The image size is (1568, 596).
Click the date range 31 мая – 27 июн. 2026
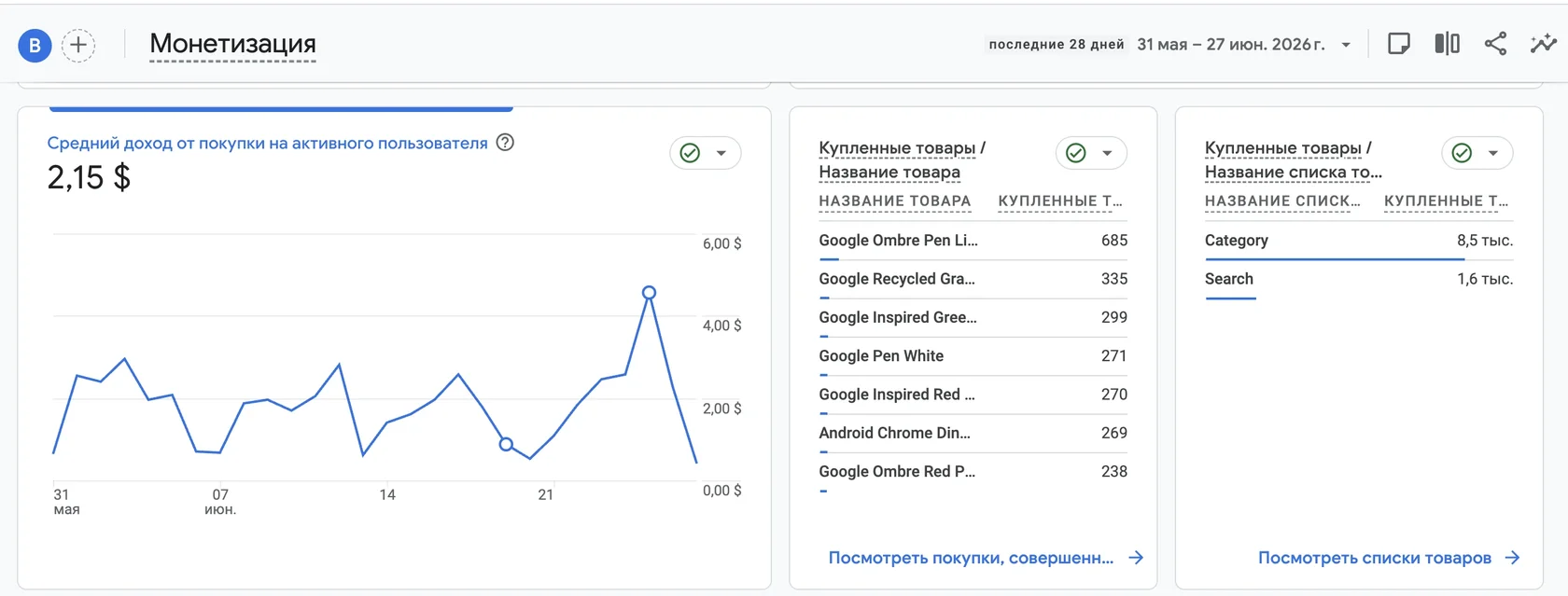point(1231,45)
